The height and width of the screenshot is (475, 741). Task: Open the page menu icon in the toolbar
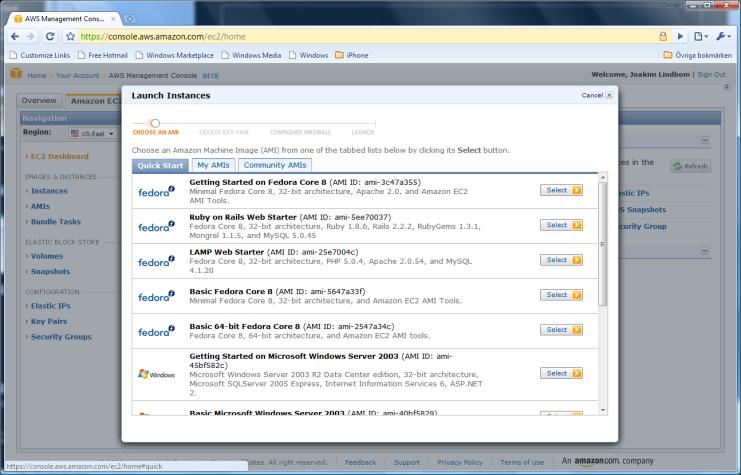pos(700,36)
